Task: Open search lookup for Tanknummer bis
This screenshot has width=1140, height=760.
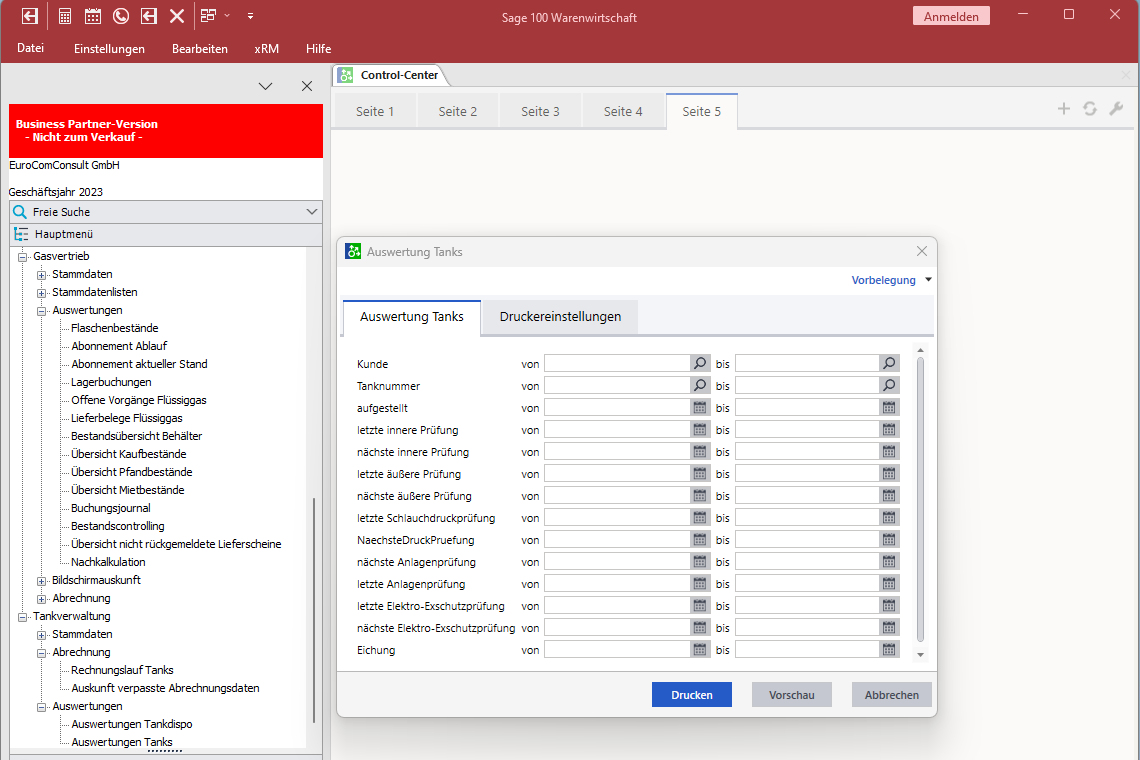Action: click(x=889, y=386)
